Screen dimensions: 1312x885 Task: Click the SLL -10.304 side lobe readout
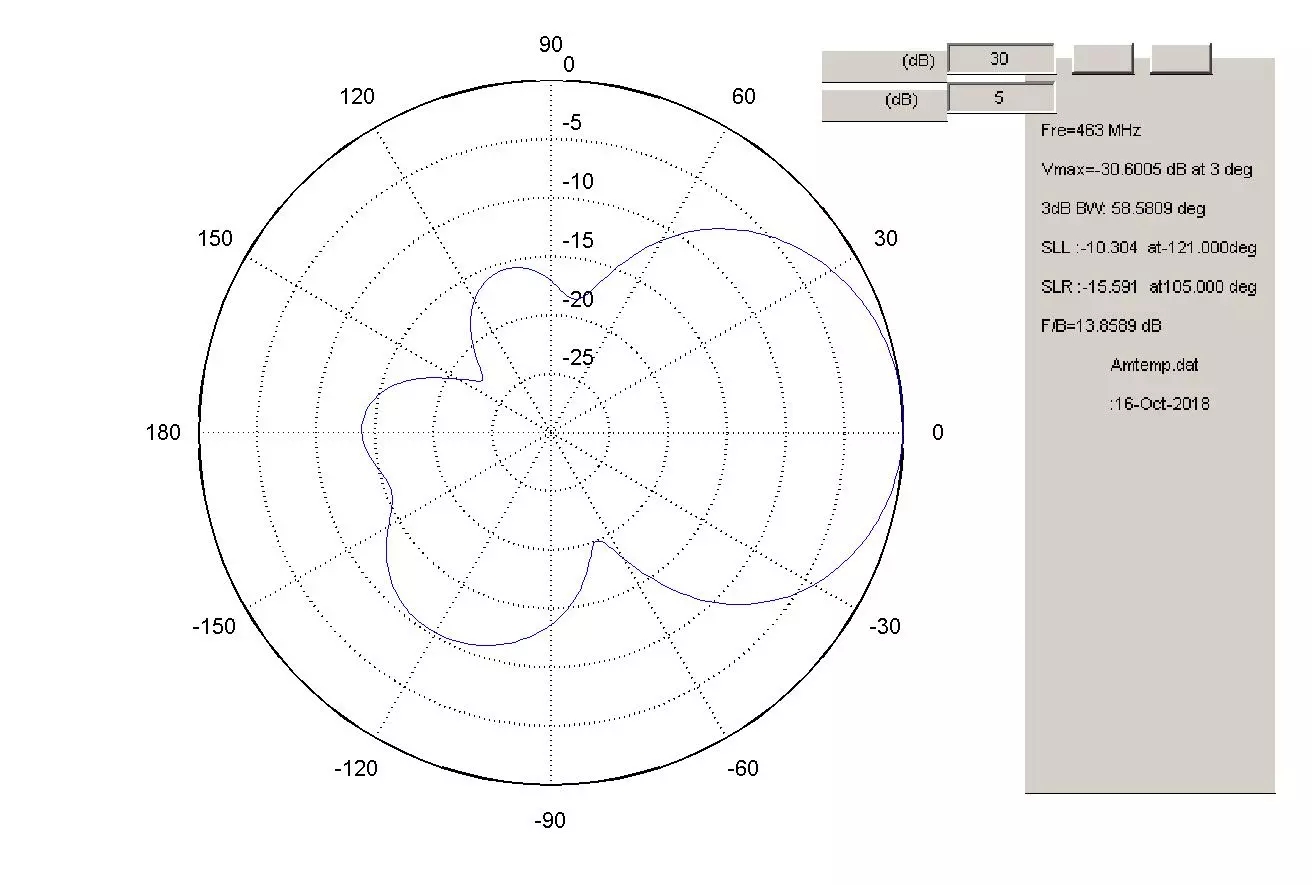click(x=1148, y=247)
